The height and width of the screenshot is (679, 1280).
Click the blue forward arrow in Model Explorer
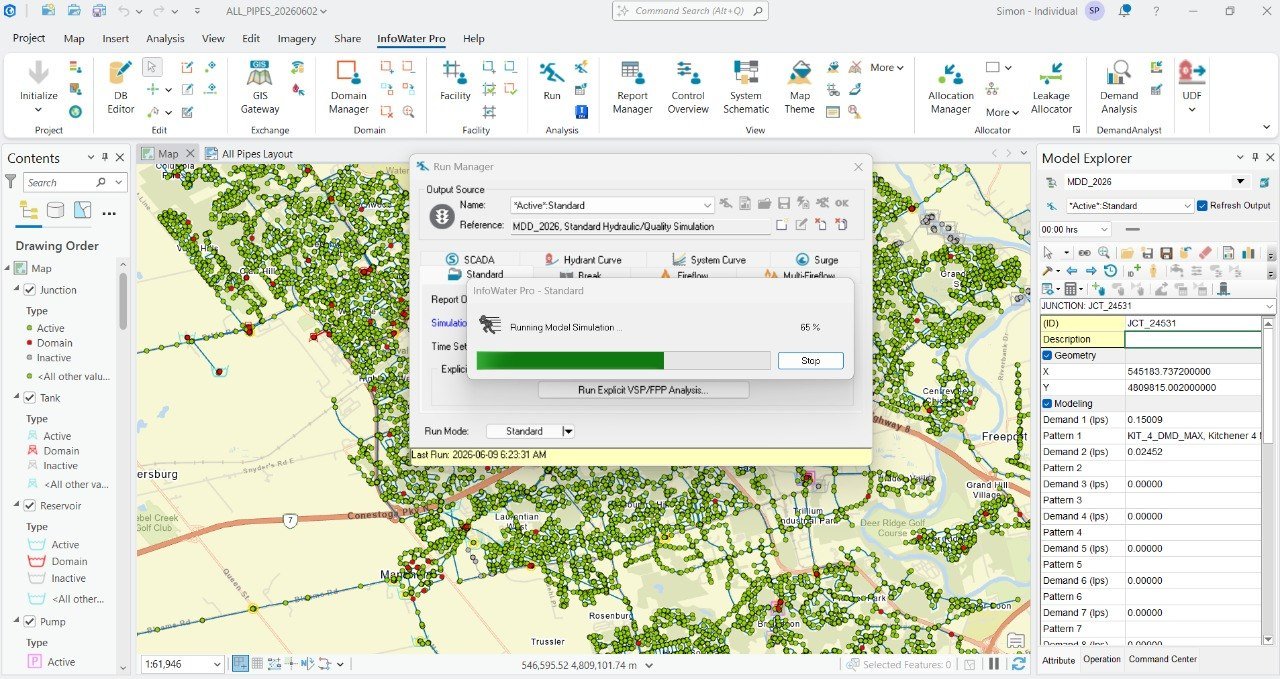pos(1091,271)
